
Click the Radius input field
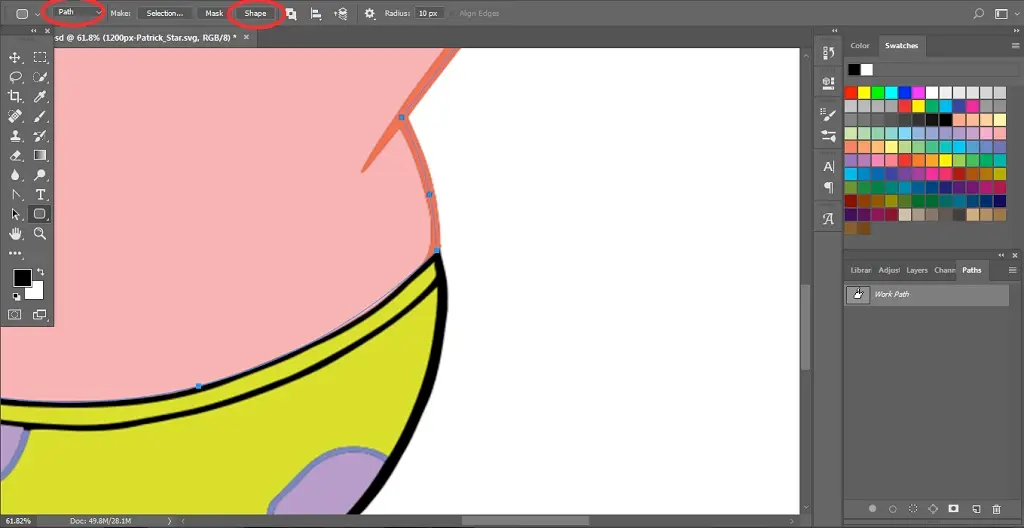pyautogui.click(x=428, y=13)
